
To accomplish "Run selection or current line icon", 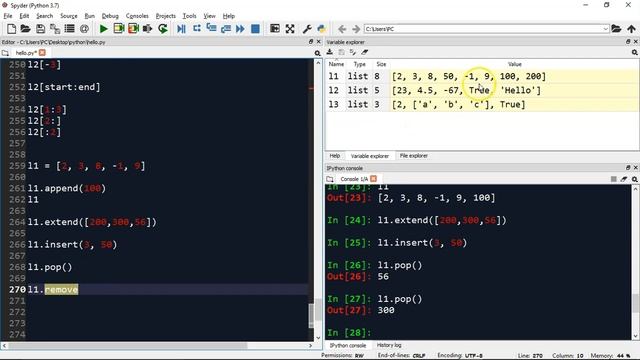I will point(147,29).
